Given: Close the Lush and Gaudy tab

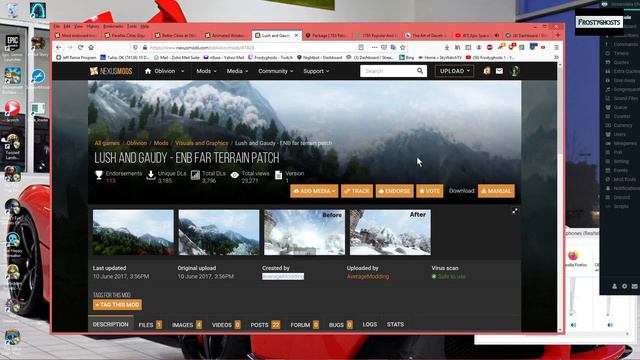Looking at the screenshot, I should pos(296,36).
